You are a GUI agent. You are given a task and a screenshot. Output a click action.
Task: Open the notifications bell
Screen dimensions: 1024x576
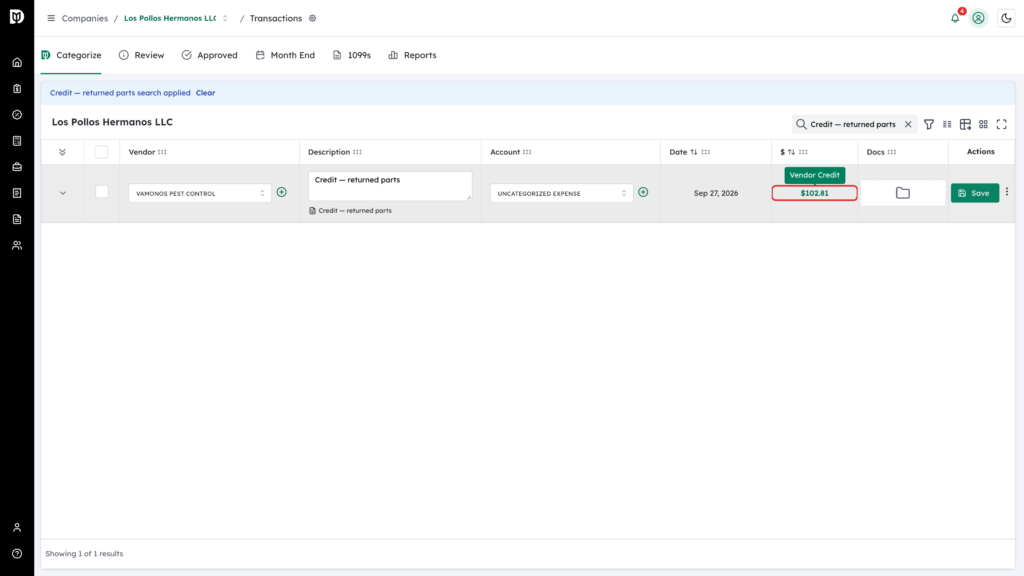(955, 18)
